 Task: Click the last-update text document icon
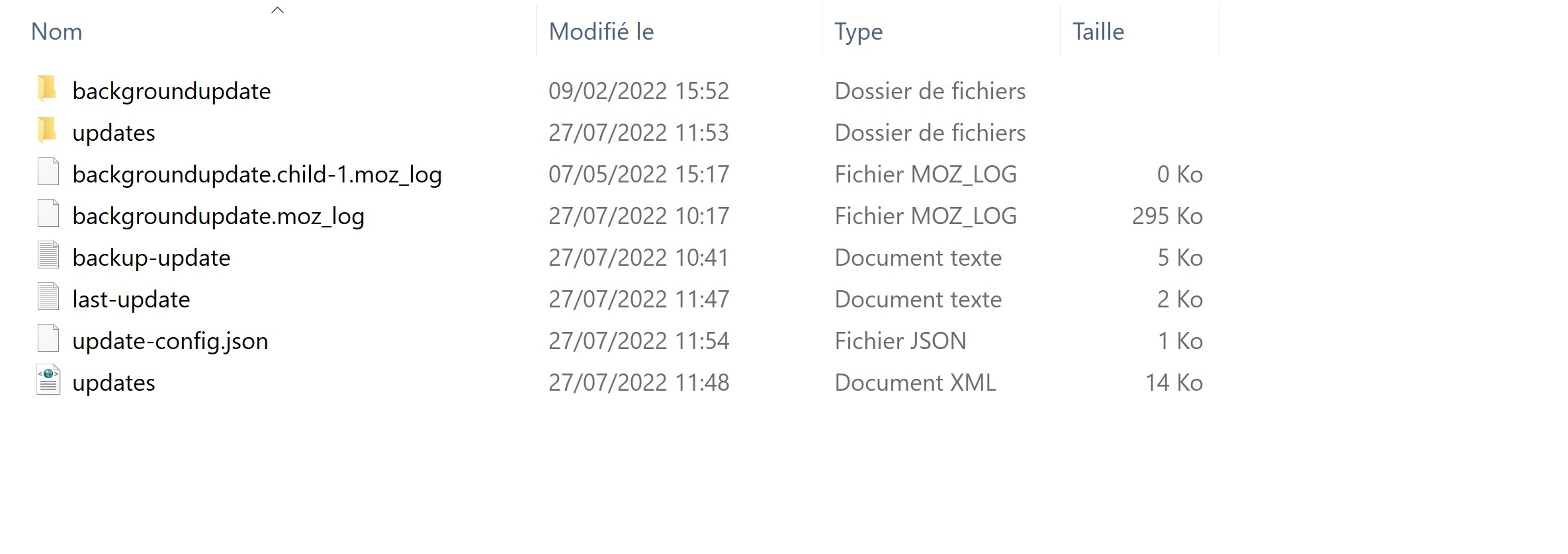tap(48, 297)
